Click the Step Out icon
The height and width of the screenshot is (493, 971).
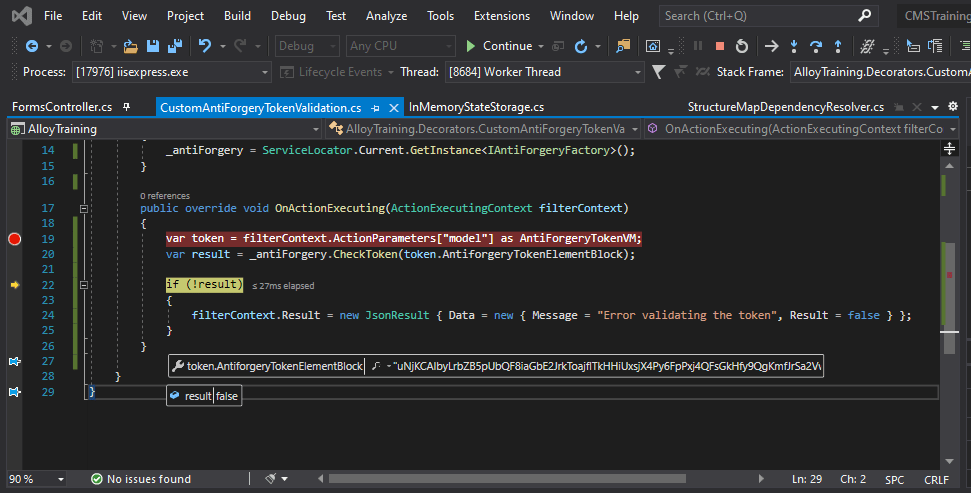[x=838, y=46]
